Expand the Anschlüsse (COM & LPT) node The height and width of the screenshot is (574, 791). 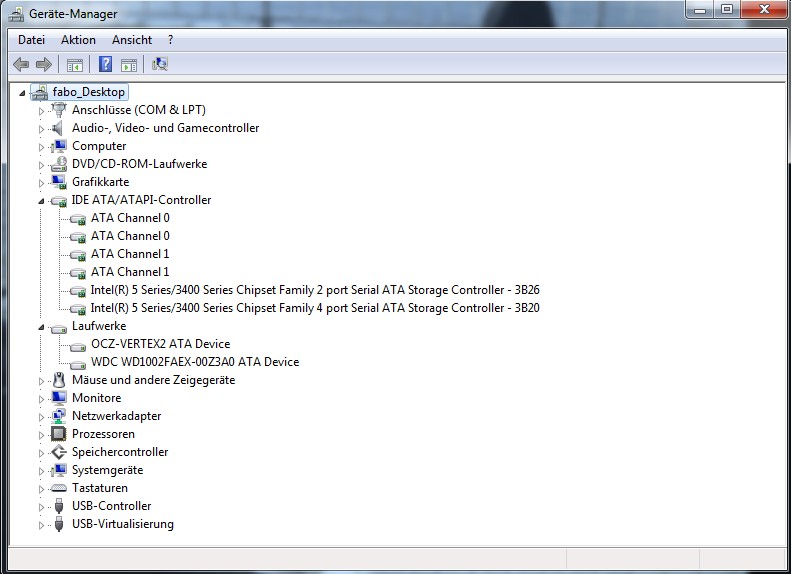coord(41,111)
